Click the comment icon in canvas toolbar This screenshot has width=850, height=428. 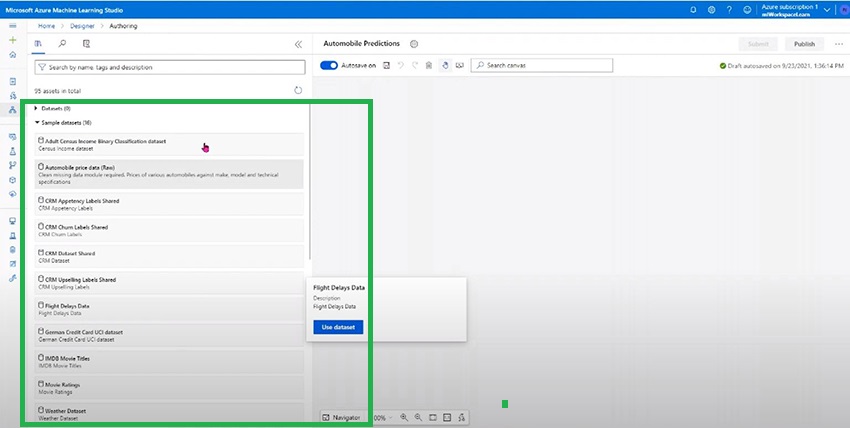pos(460,66)
